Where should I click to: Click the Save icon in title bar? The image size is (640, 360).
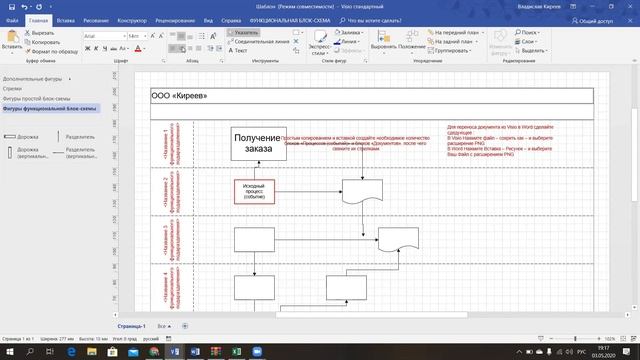point(12,7)
